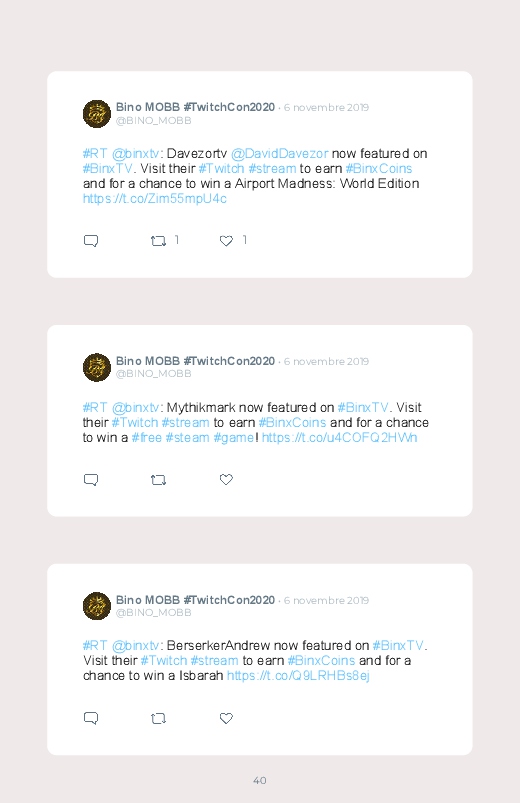Click the #BinxTV hashtag in BerserkerAndrew tweet

[x=399, y=645]
